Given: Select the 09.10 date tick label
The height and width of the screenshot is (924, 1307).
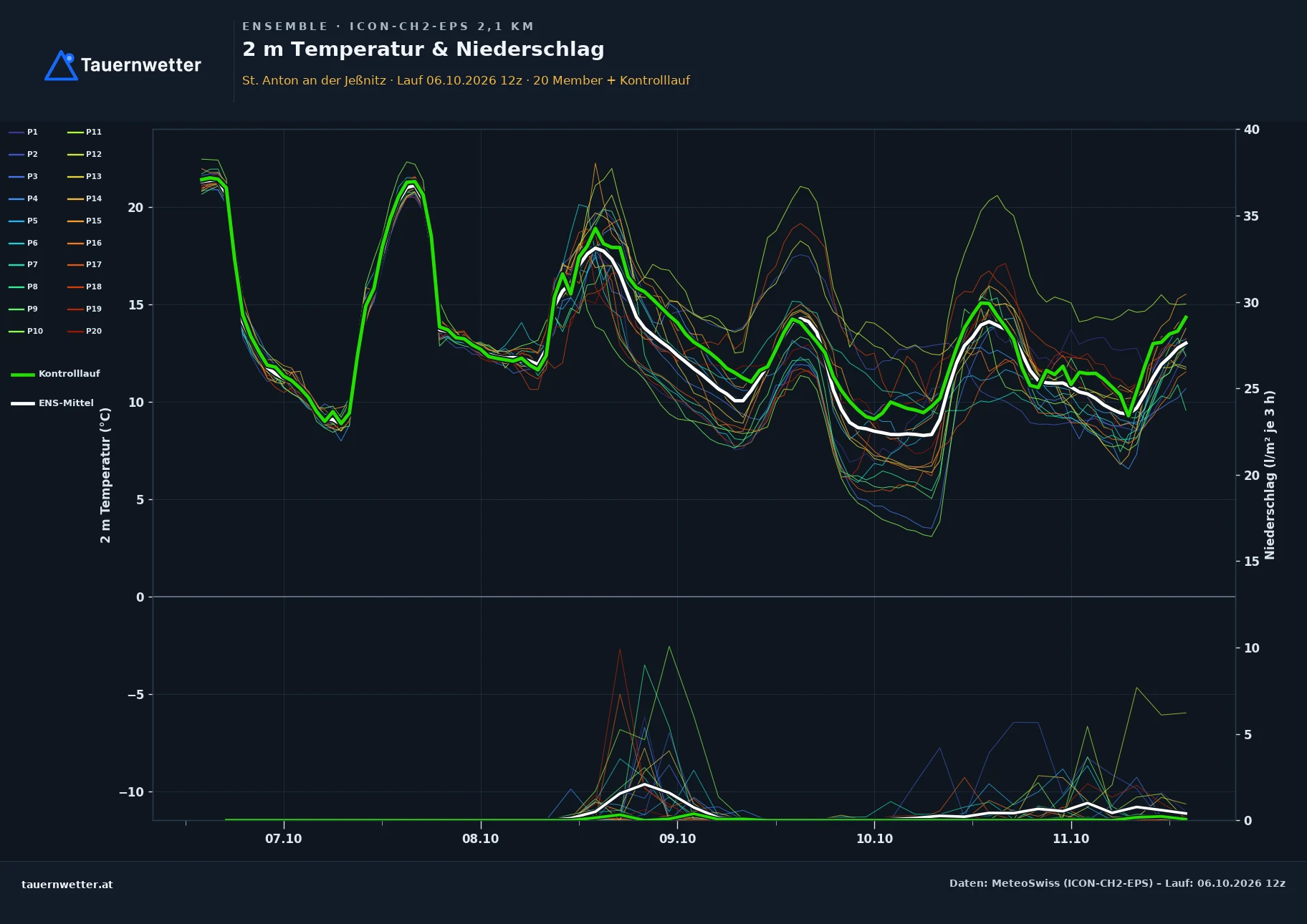Looking at the screenshot, I should coord(678,839).
